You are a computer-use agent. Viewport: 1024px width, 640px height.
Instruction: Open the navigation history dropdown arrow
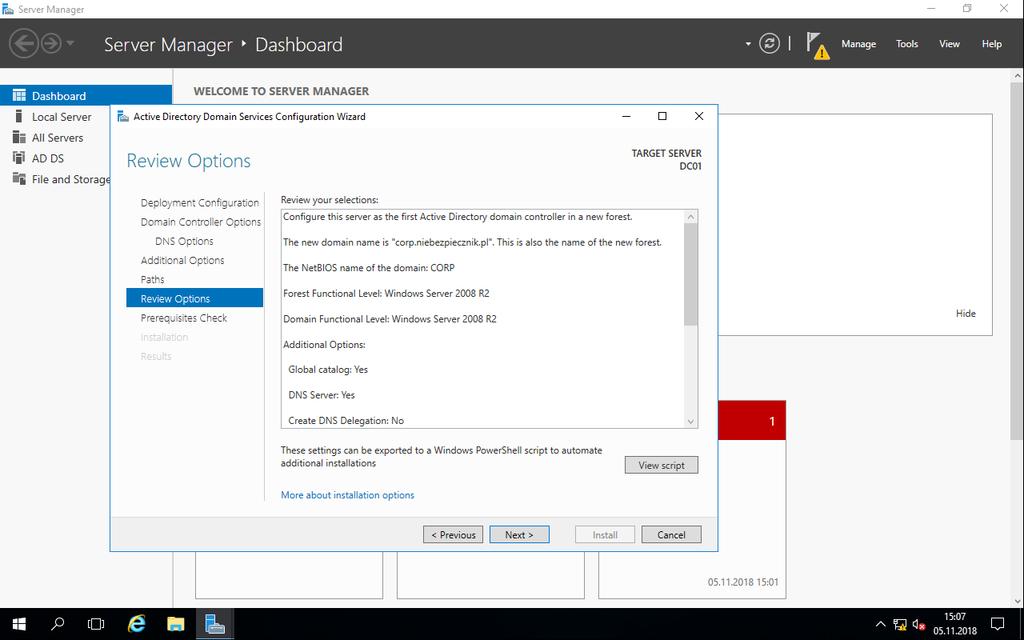(x=70, y=44)
